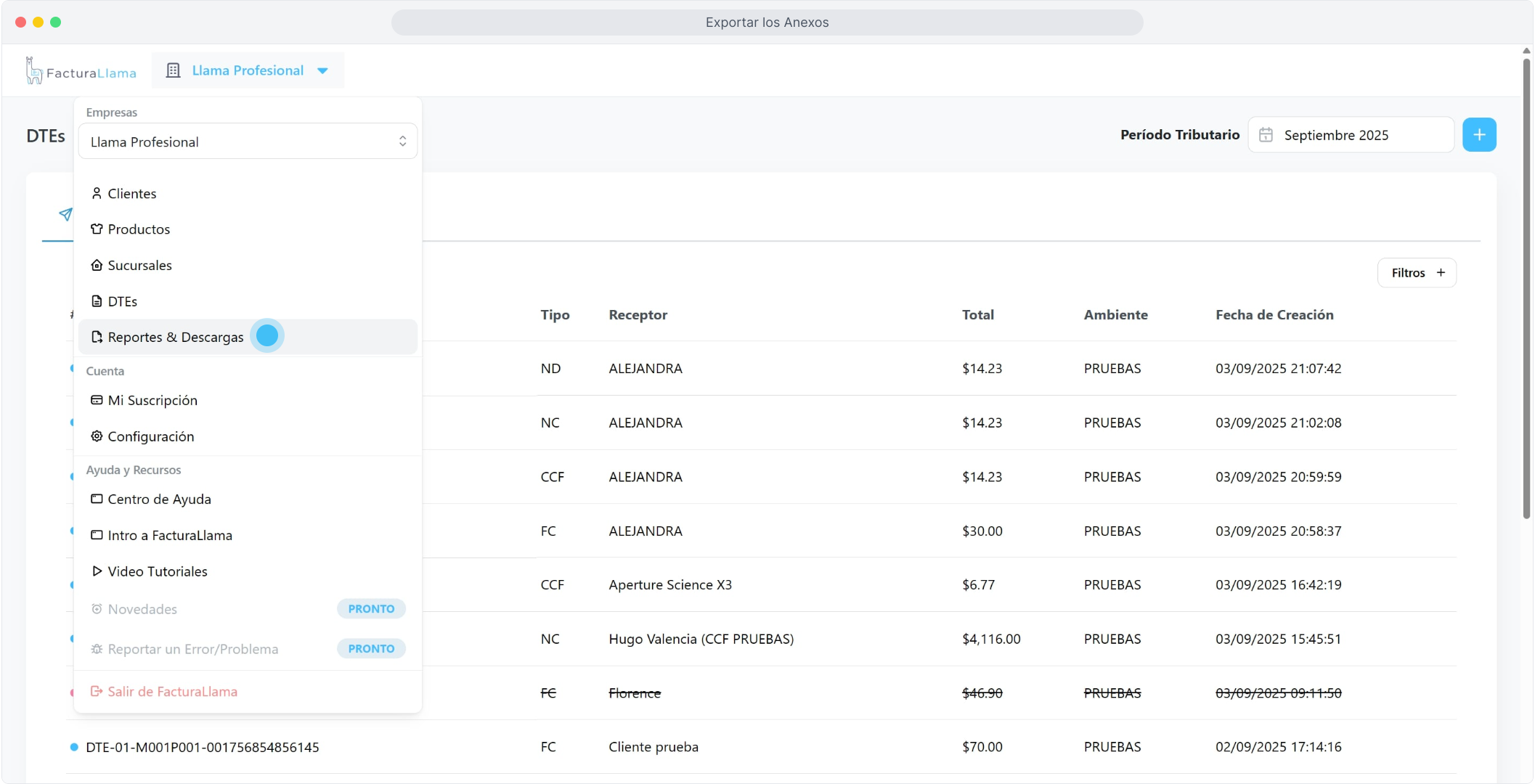1535x784 pixels.
Task: Click the Configuración gear icon
Action: (97, 436)
